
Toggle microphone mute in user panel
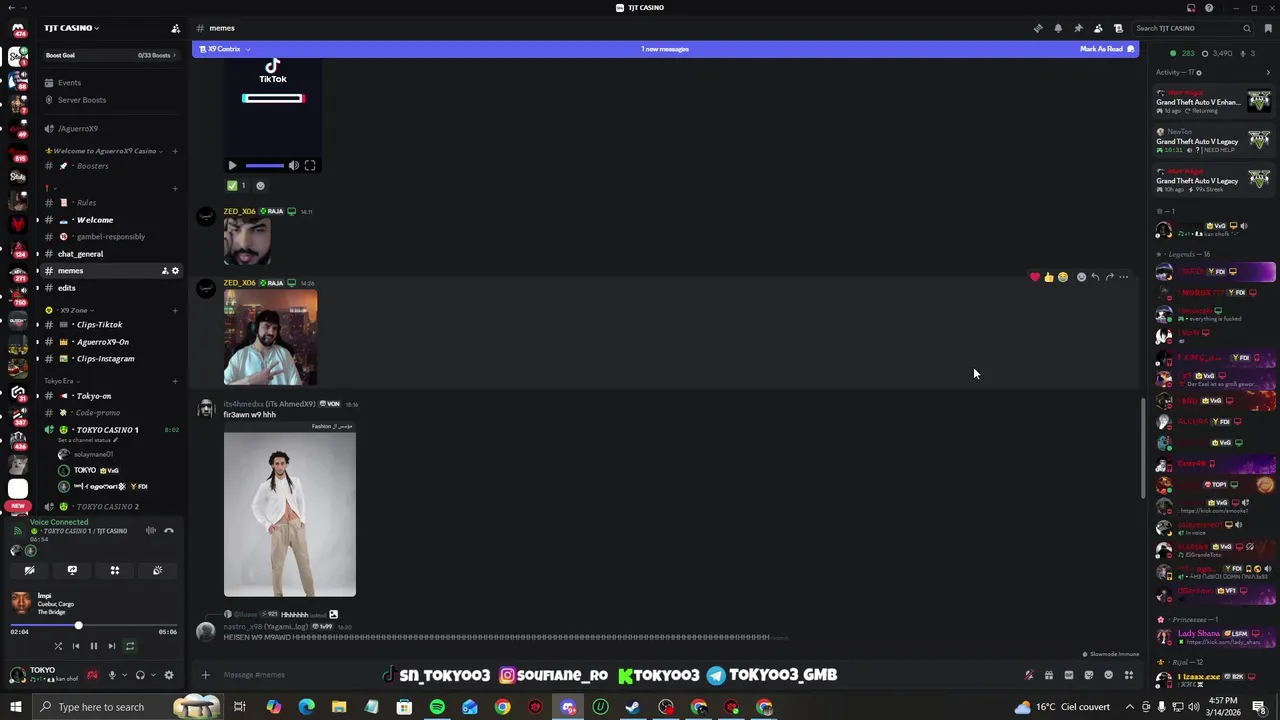(x=112, y=676)
